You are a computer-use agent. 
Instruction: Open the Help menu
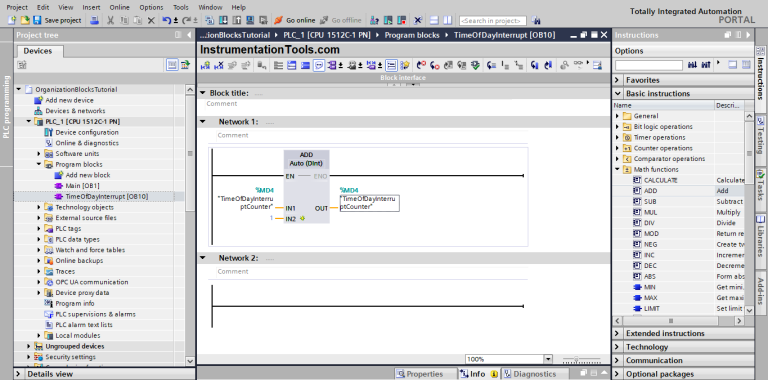(239, 7)
